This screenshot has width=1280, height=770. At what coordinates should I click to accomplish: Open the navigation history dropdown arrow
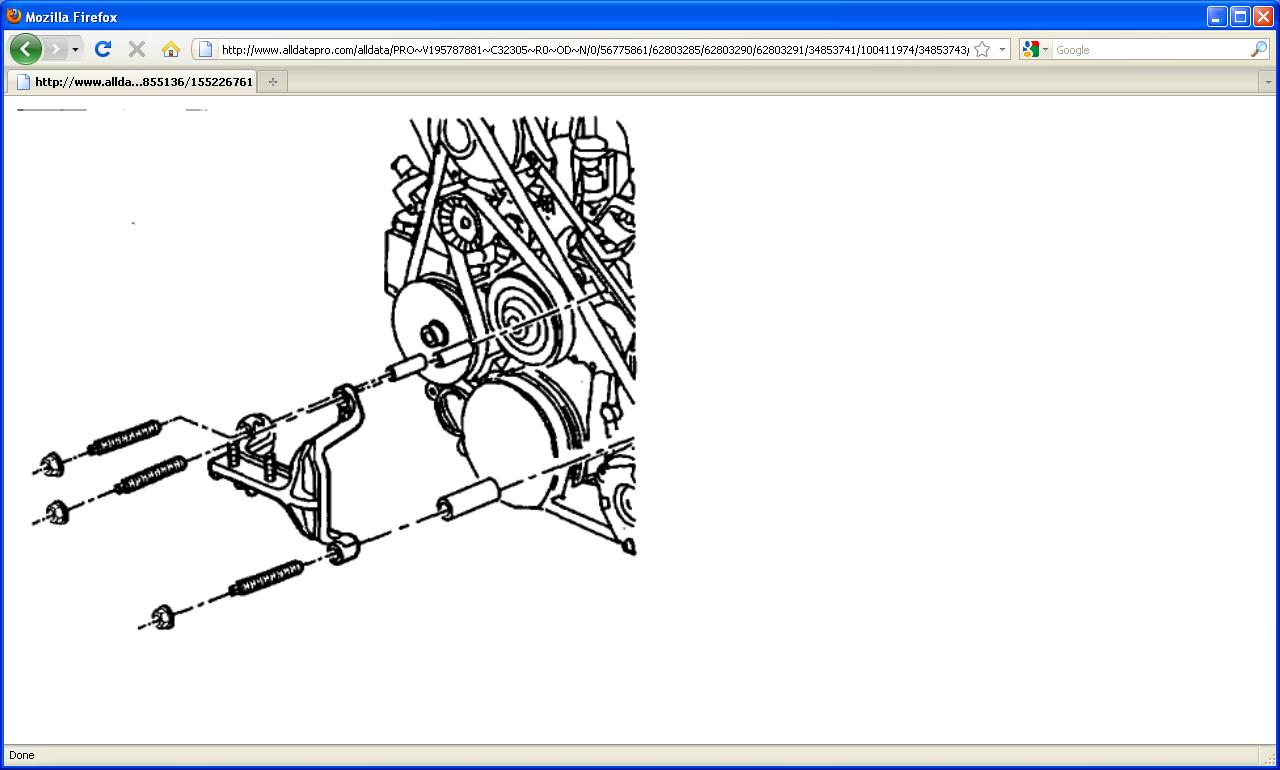point(75,49)
